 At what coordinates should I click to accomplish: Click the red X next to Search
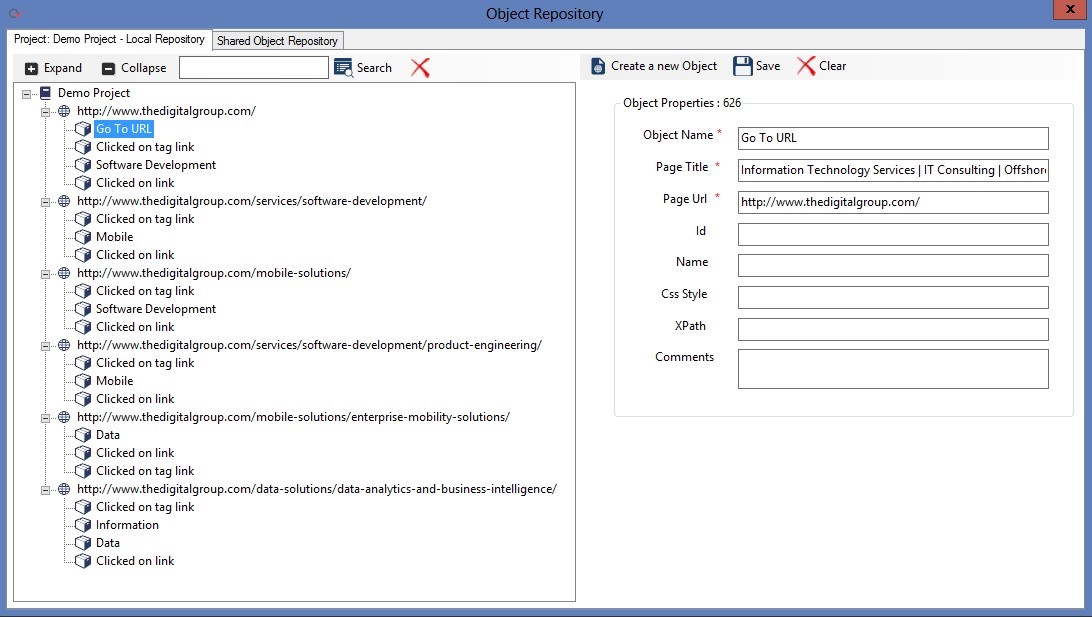pos(420,68)
